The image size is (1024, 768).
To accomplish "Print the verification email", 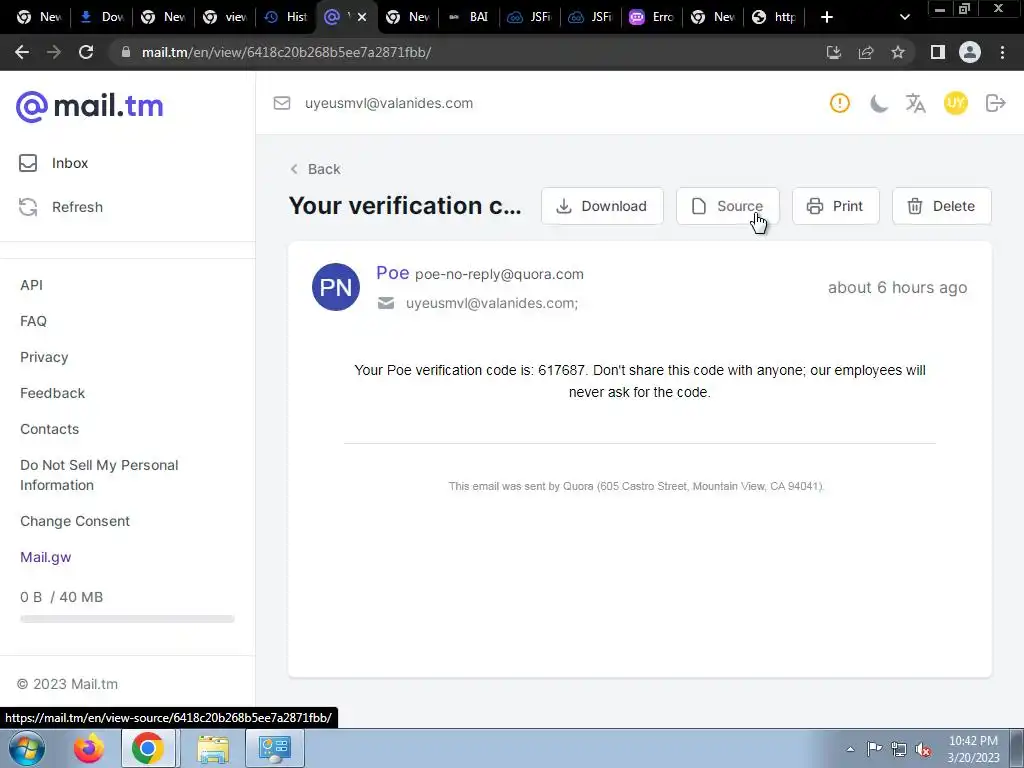I will (x=835, y=206).
